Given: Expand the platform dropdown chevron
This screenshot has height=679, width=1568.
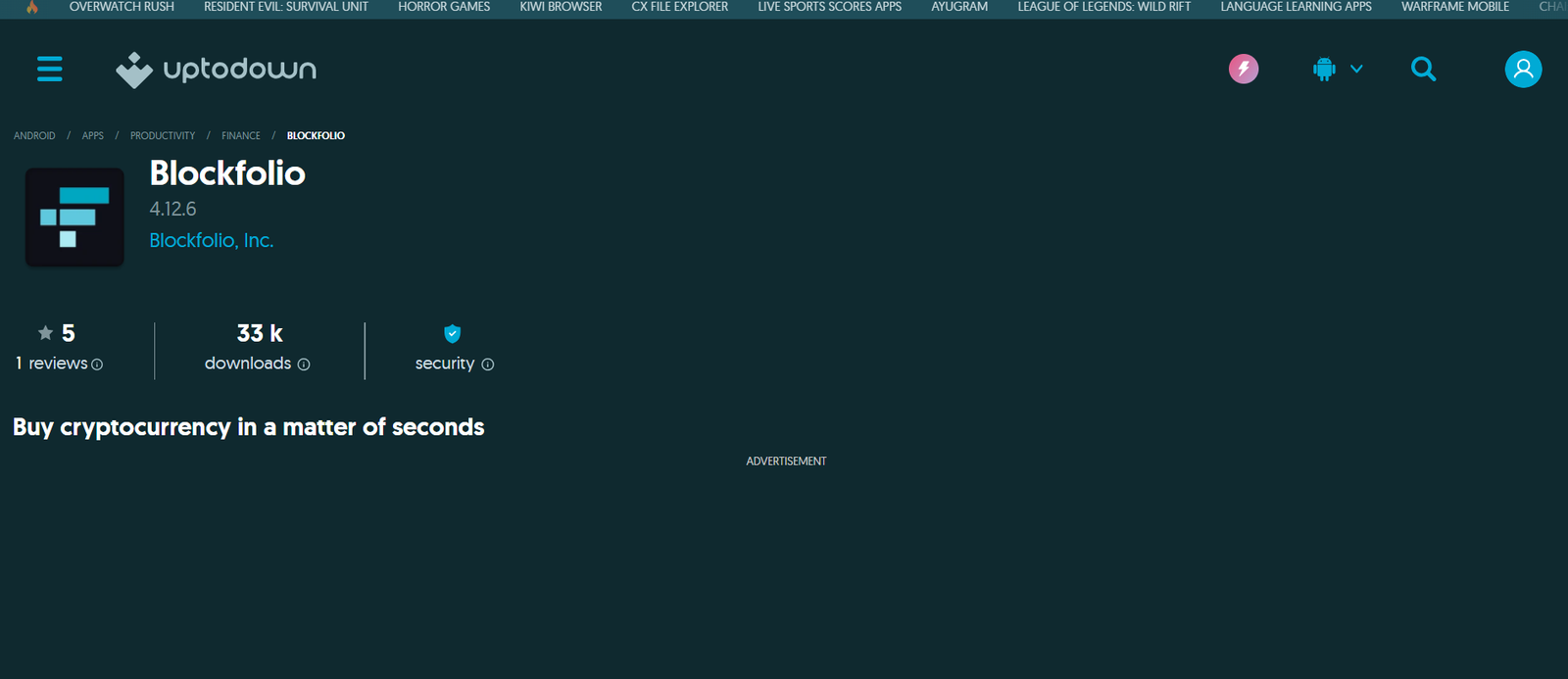Looking at the screenshot, I should point(1356,69).
